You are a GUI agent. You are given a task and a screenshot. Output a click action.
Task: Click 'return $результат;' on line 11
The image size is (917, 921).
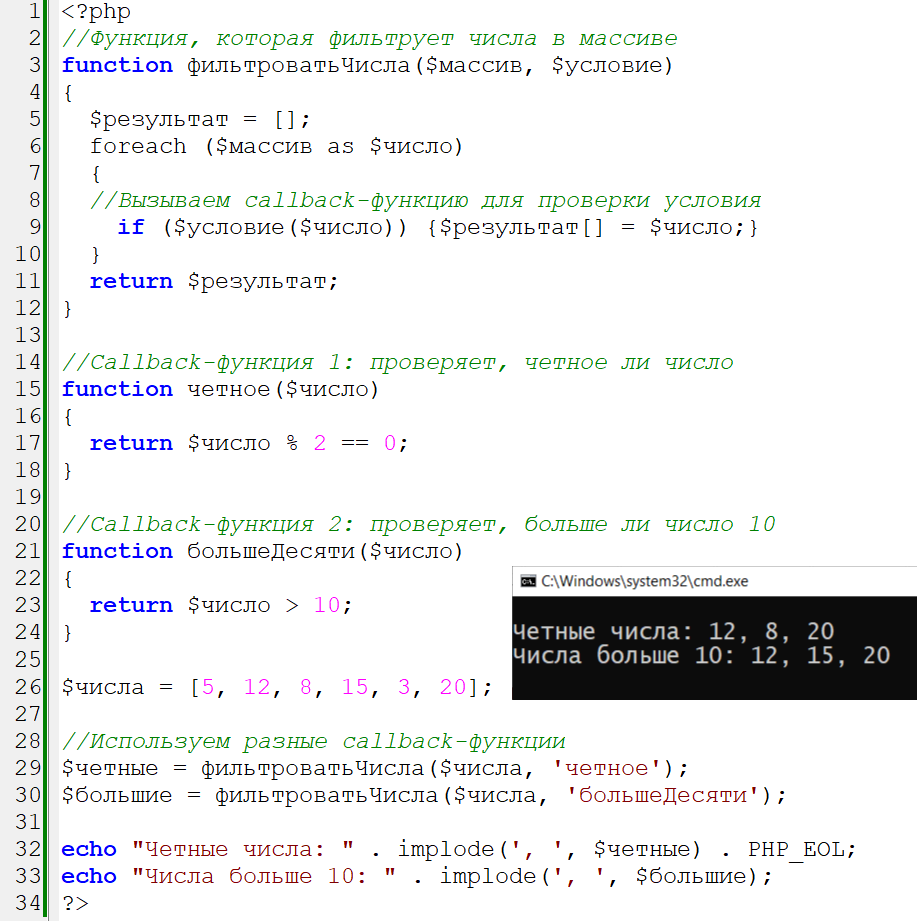[214, 282]
